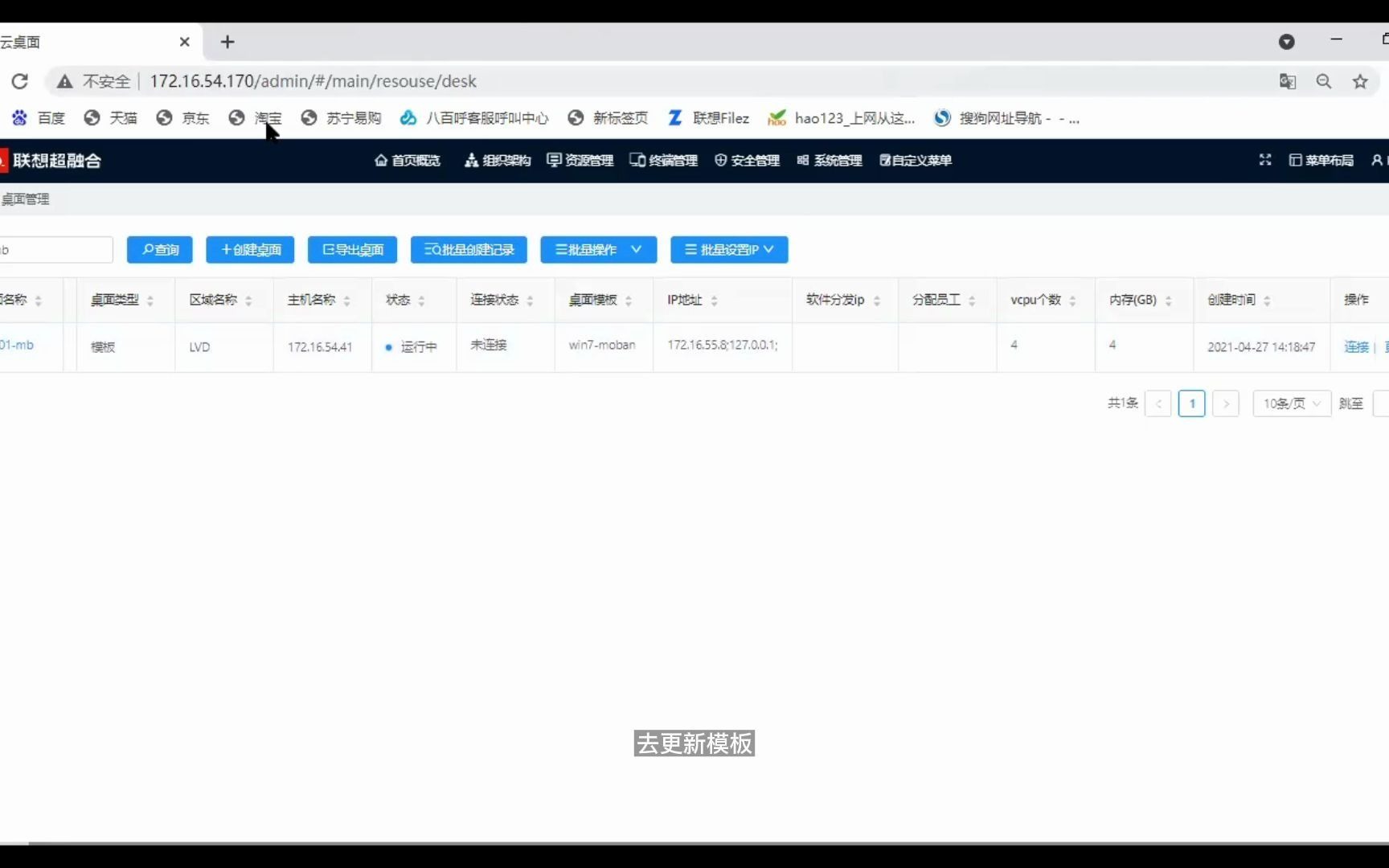Open the 搜狗网址导航 bookmark
The width and height of the screenshot is (1389, 868).
[1006, 118]
